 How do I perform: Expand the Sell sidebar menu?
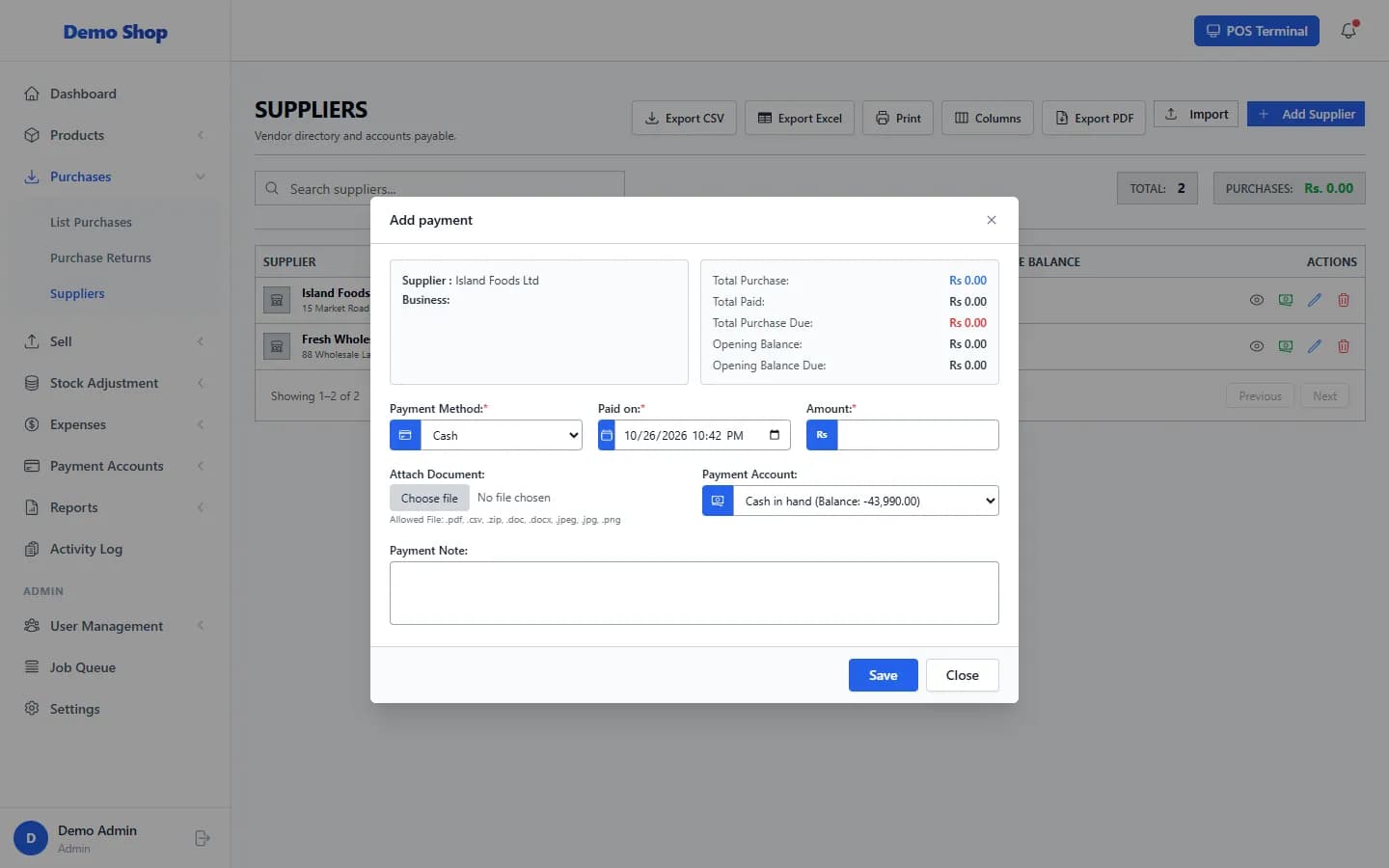click(115, 341)
